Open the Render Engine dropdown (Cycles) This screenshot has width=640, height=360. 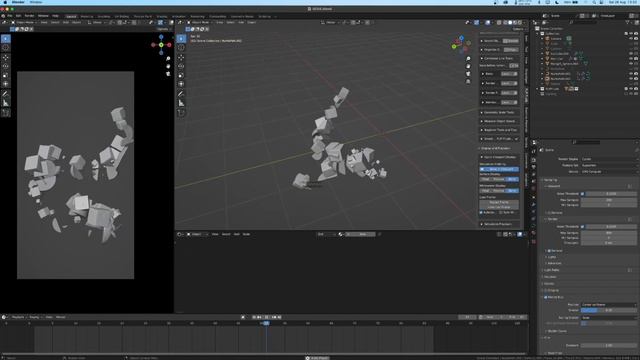(609, 159)
